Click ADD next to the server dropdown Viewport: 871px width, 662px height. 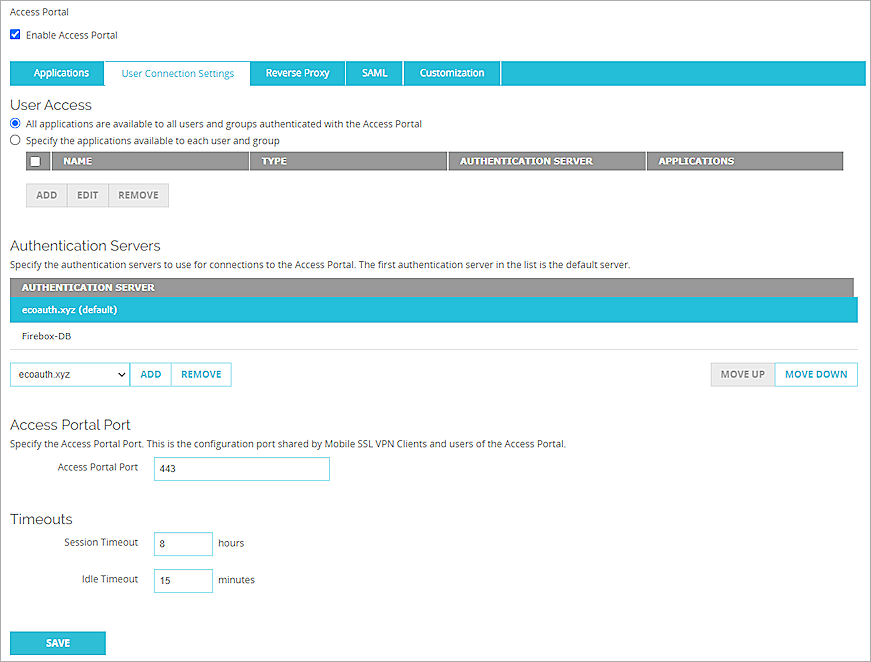tap(150, 374)
